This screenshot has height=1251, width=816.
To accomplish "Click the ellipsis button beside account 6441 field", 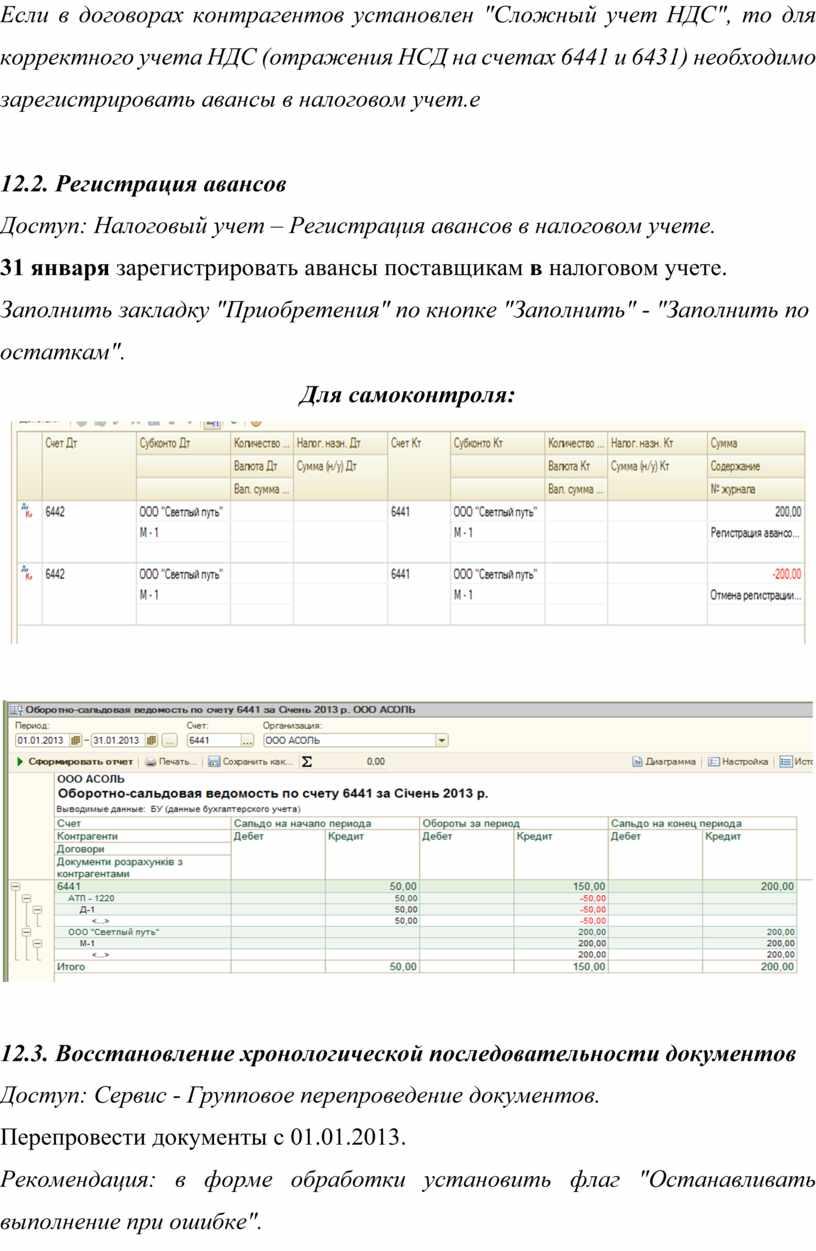I will coord(247,741).
